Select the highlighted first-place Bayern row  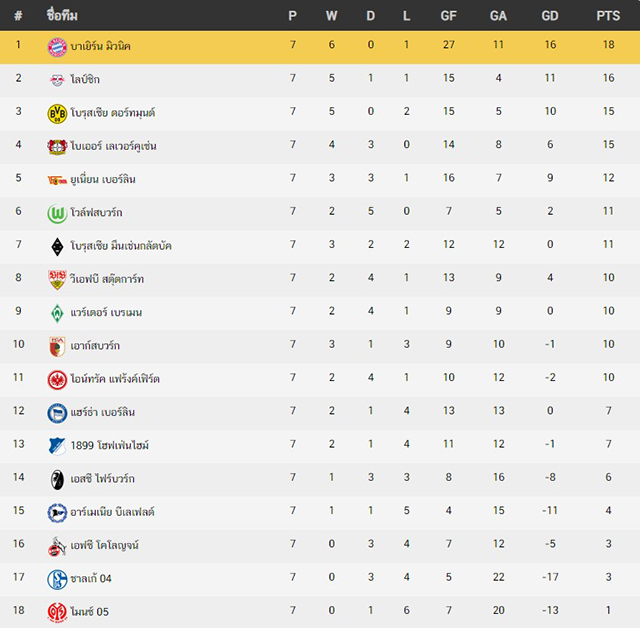point(320,47)
